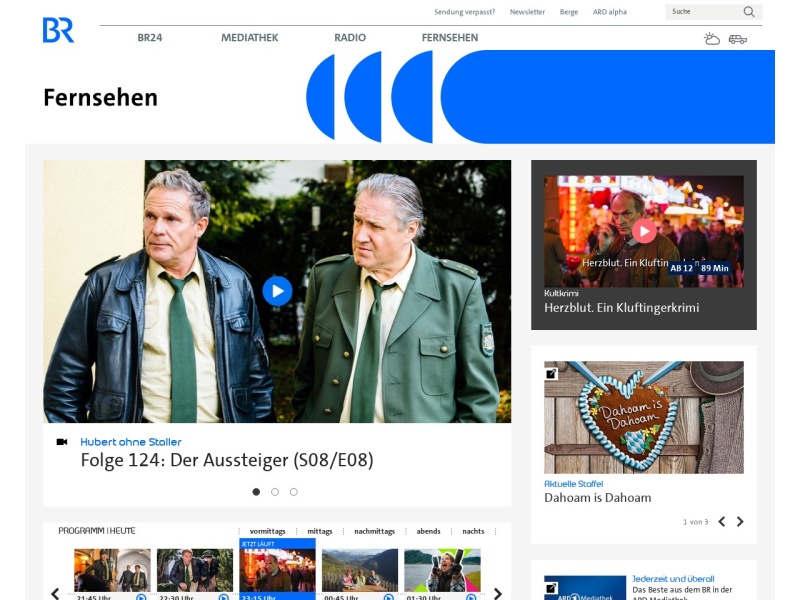Click play icon next to 01:30 Uhr
800x600 pixels.
[471, 597]
